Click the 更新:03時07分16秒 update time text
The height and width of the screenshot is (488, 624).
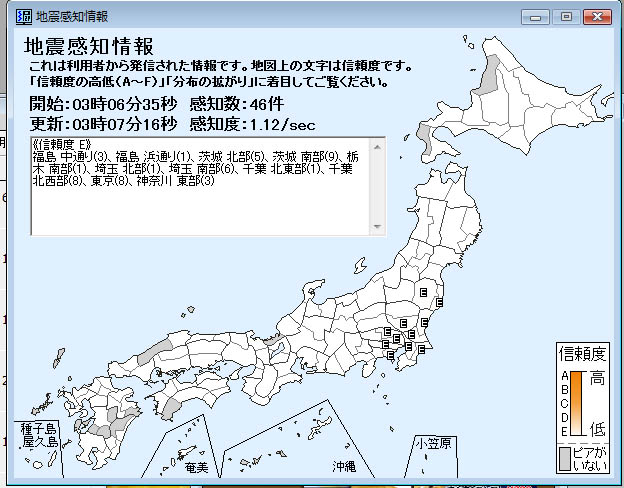click(x=103, y=124)
